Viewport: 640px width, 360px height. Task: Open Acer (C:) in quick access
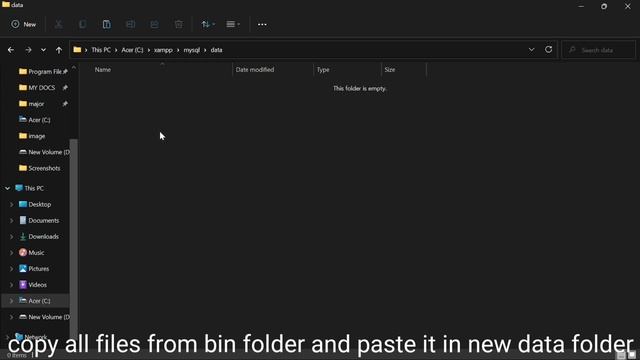click(35, 120)
